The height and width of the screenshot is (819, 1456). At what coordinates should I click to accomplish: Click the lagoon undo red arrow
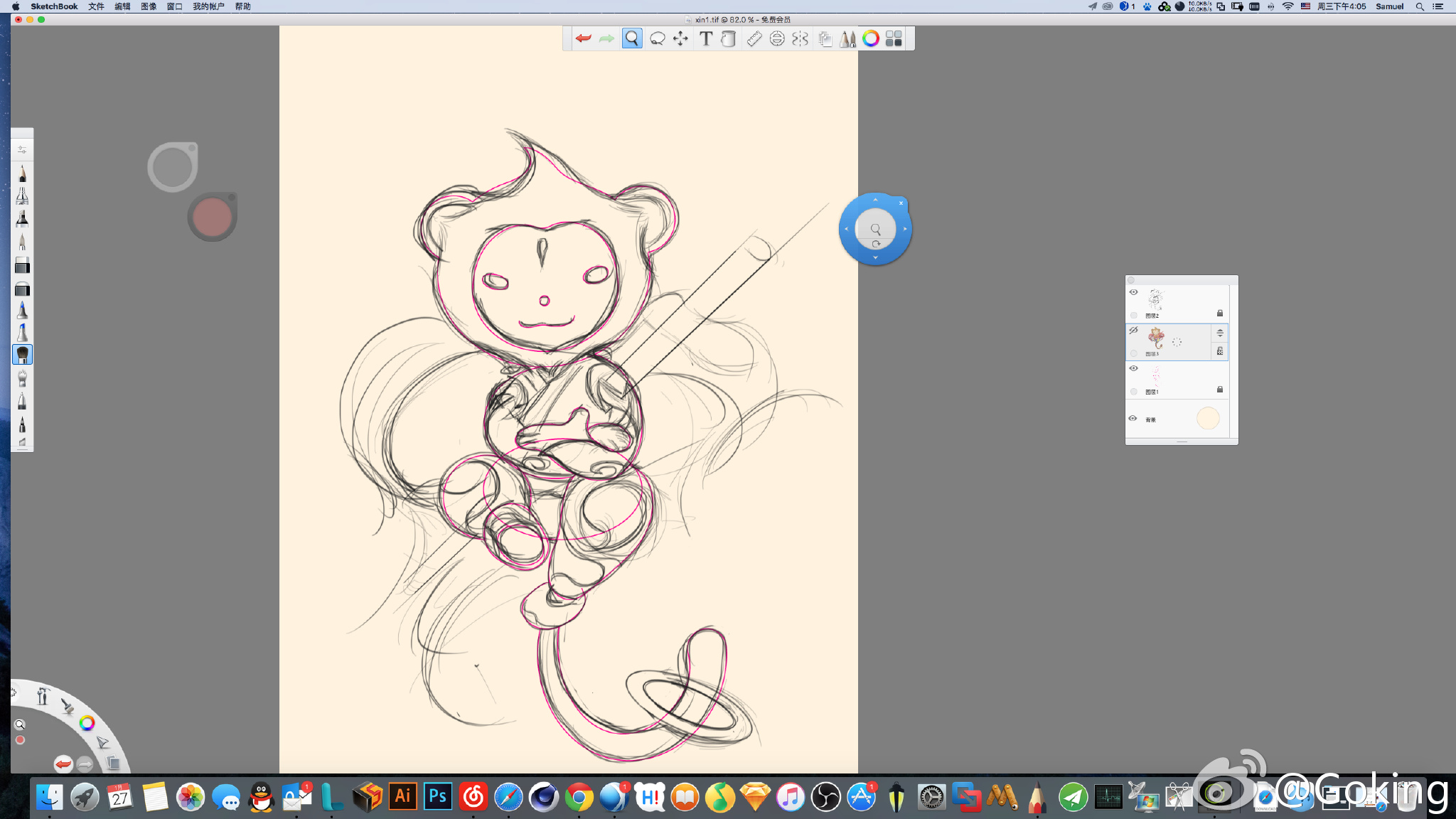[x=63, y=764]
